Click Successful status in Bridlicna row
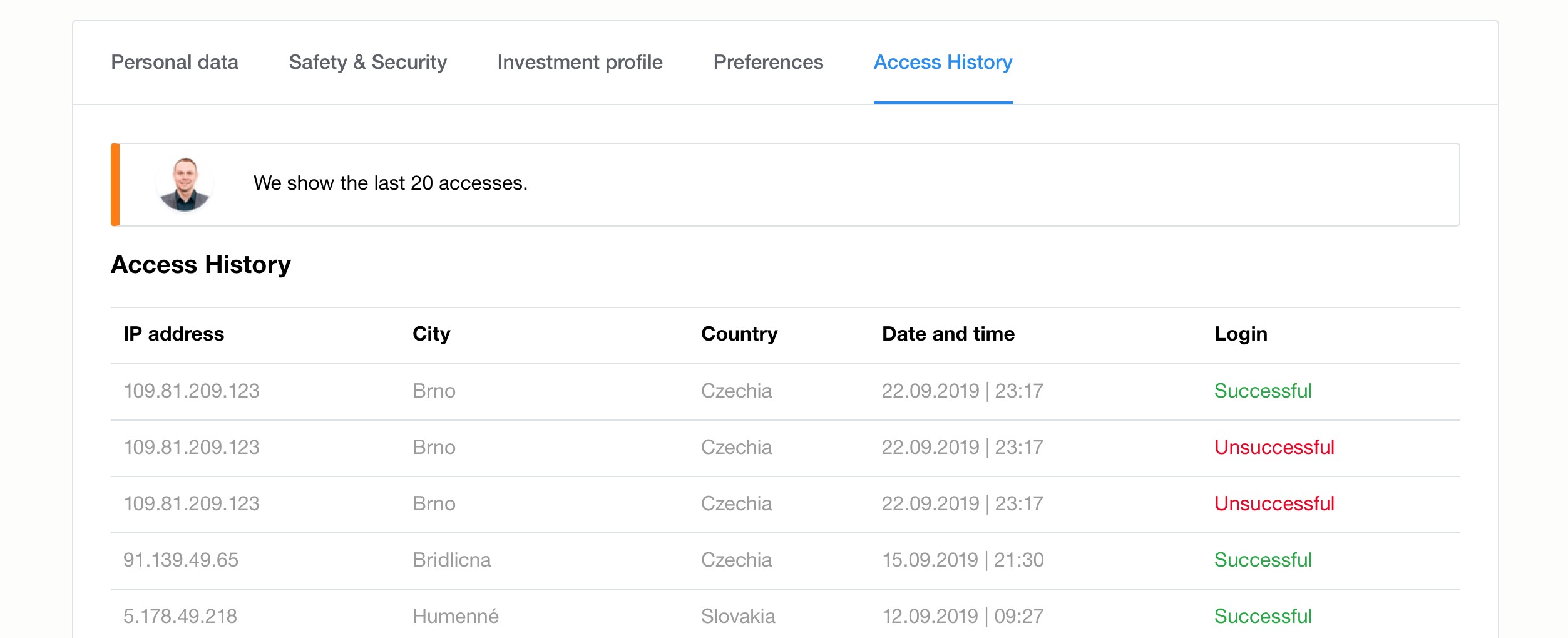This screenshot has height=638, width=1568. click(1263, 560)
